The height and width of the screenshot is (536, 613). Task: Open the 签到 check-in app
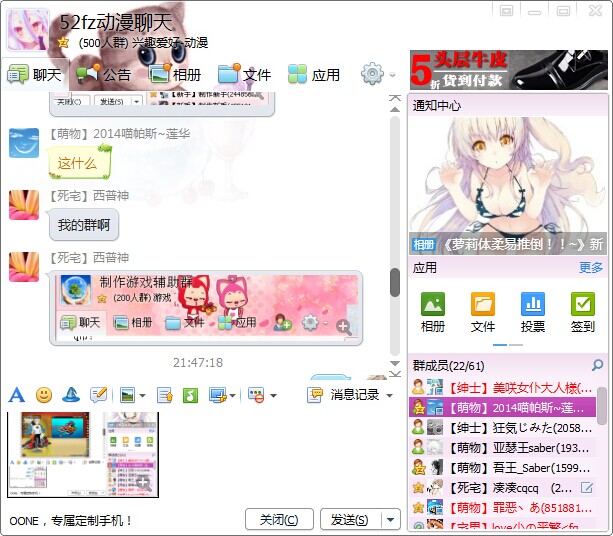583,312
